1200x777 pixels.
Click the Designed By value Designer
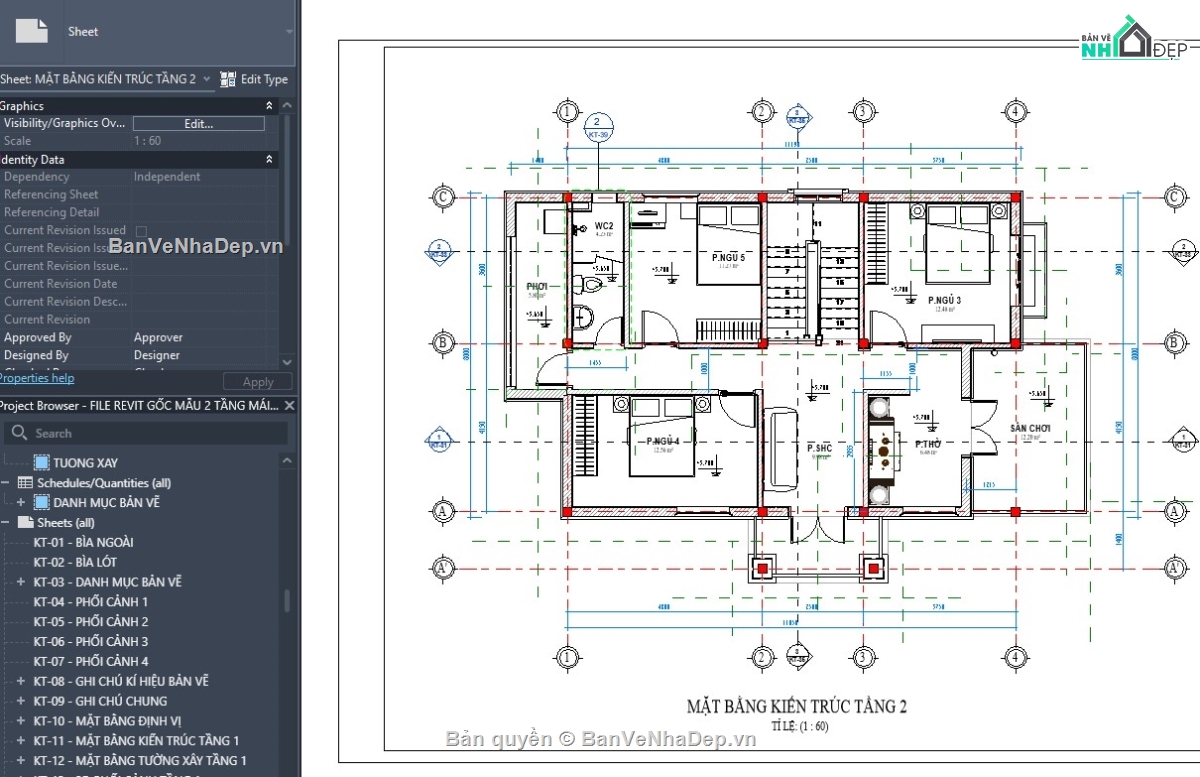click(157, 355)
